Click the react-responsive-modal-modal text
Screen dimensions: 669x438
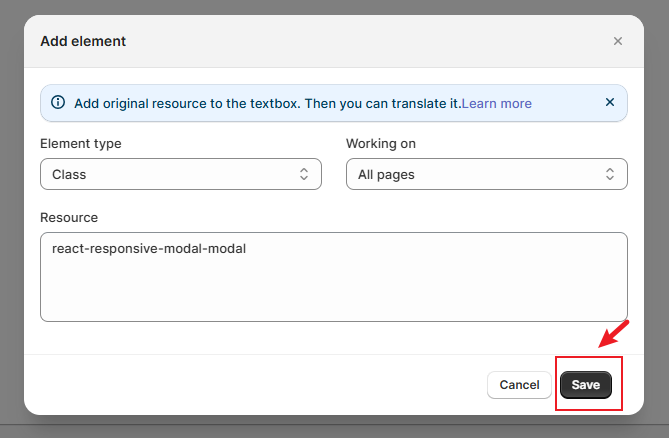[149, 249]
